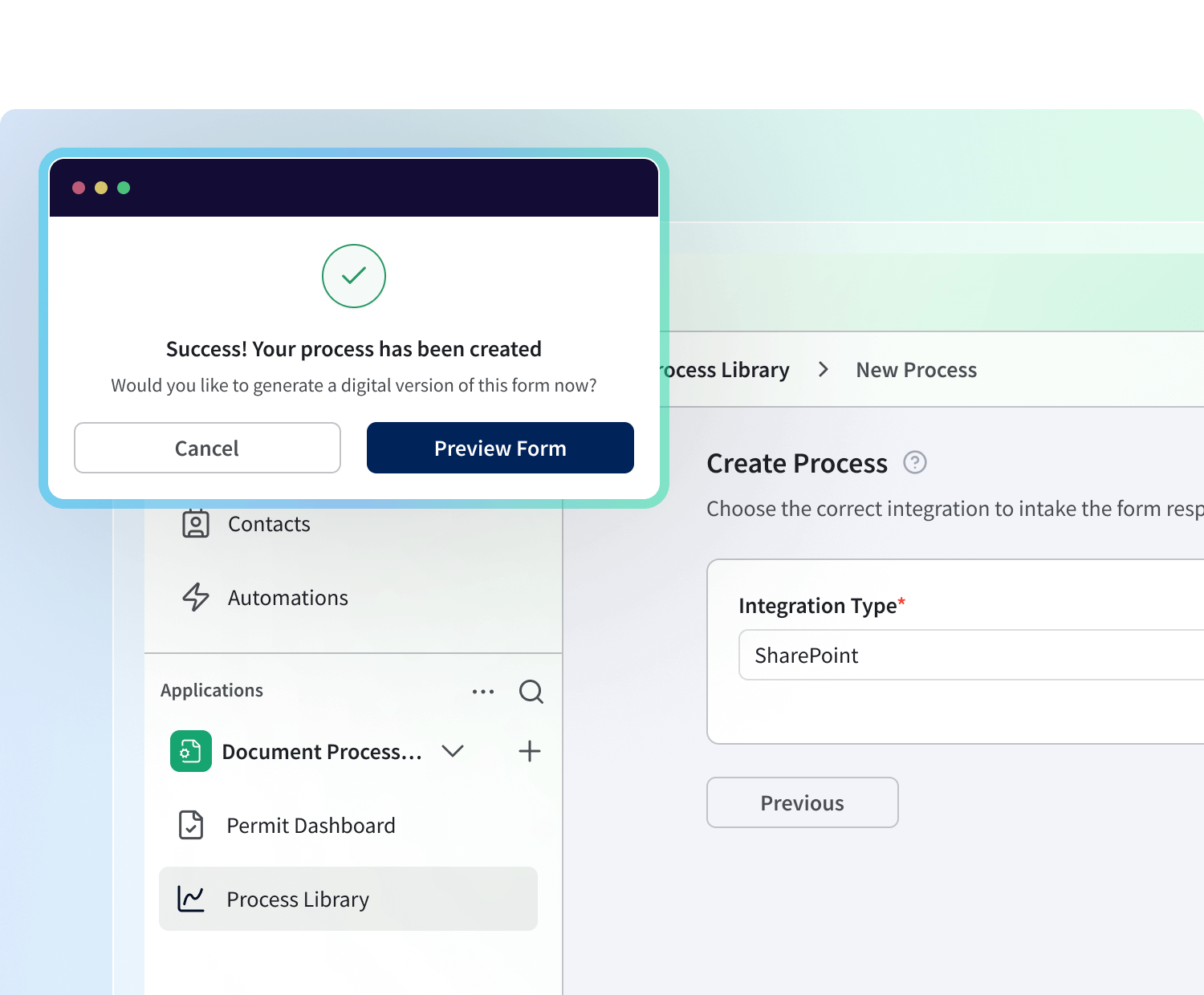The height and width of the screenshot is (995, 1204).
Task: Click the green Document Processing app icon
Action: coord(191,751)
